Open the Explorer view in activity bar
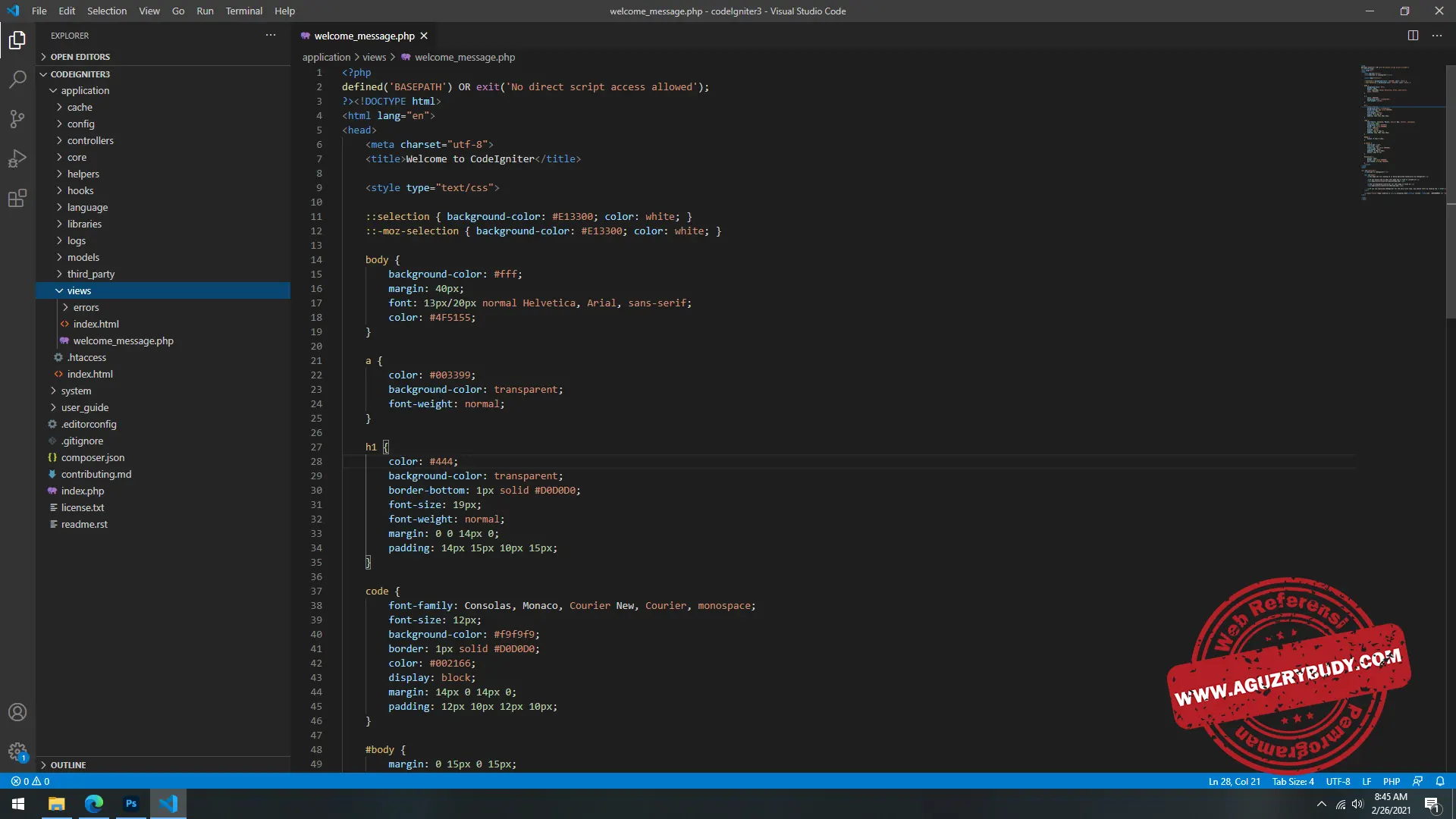Image resolution: width=1456 pixels, height=819 pixels. tap(17, 39)
